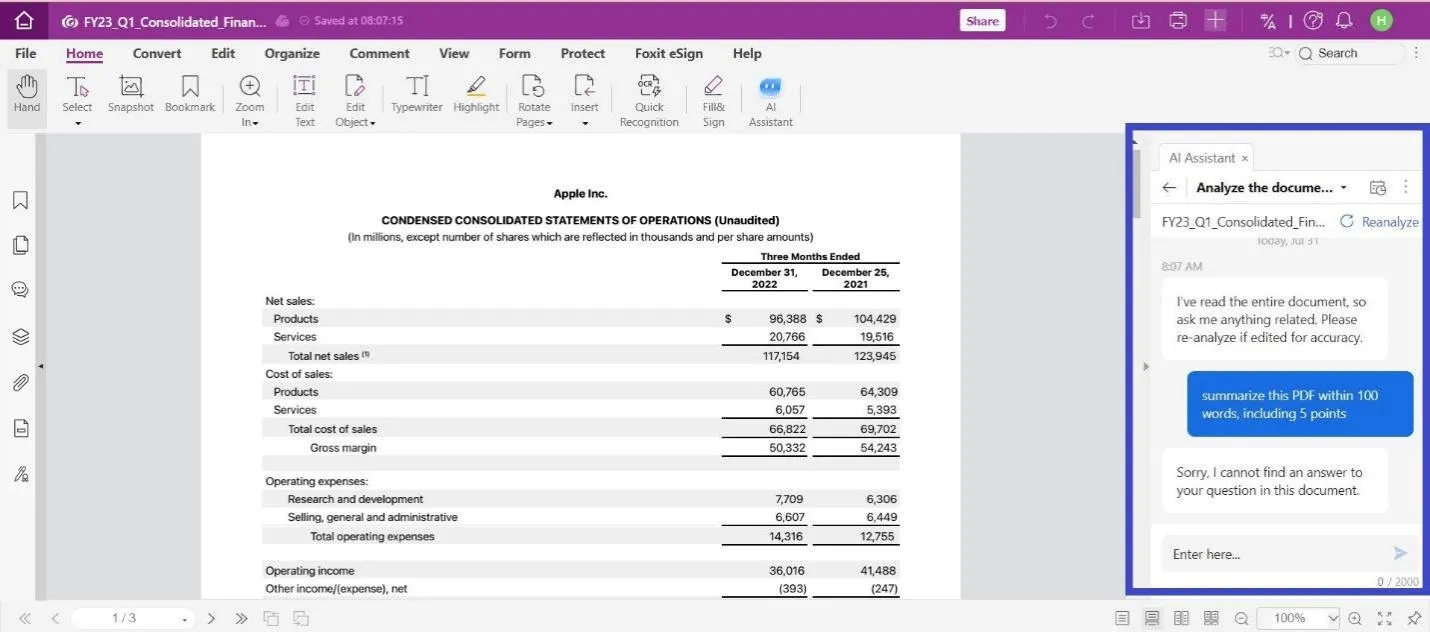1430x632 pixels.
Task: Click the Reanalyze link
Action: [x=1389, y=222]
